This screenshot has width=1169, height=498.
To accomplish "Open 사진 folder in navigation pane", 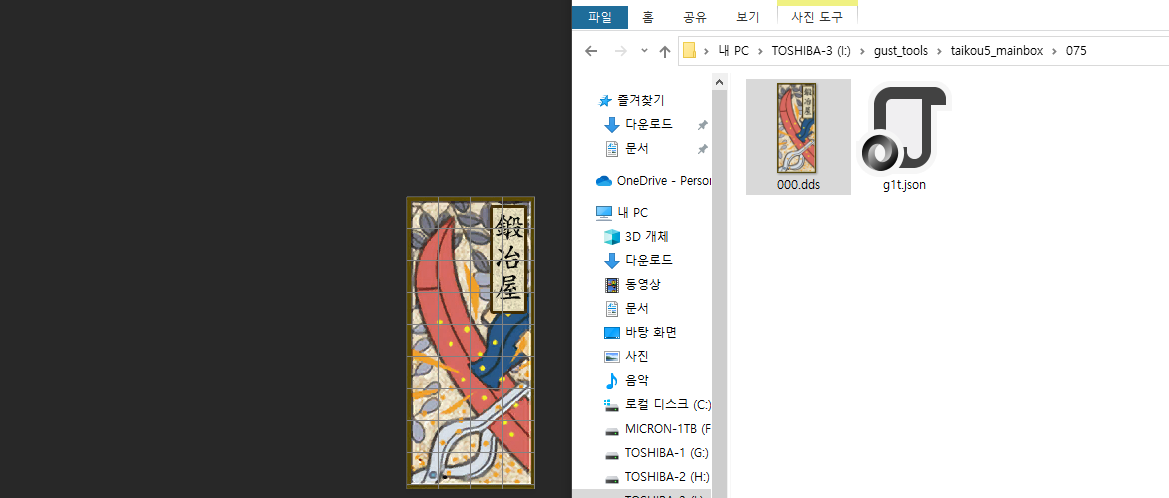I will [637, 356].
